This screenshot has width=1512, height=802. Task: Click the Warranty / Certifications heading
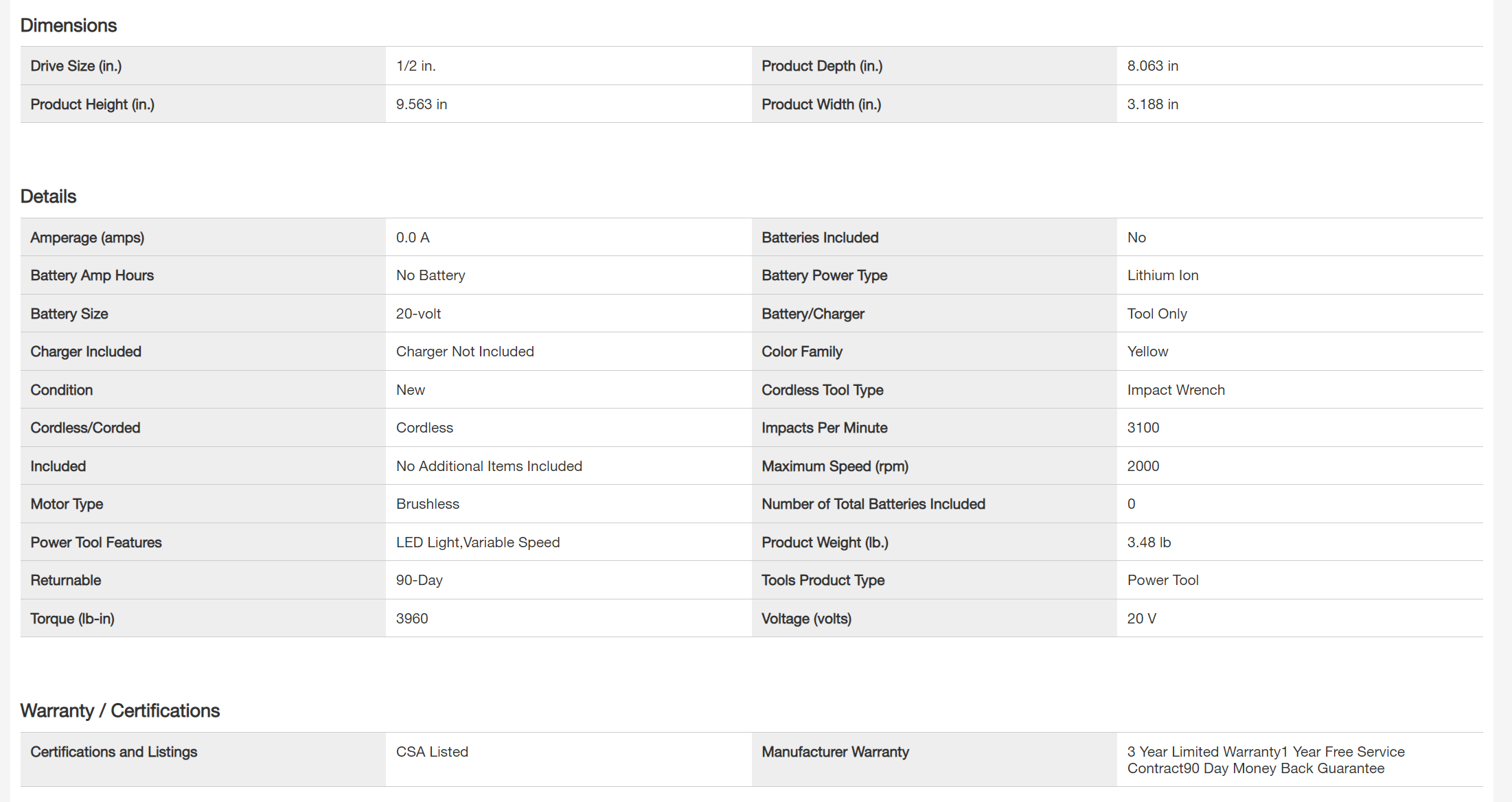pos(120,711)
